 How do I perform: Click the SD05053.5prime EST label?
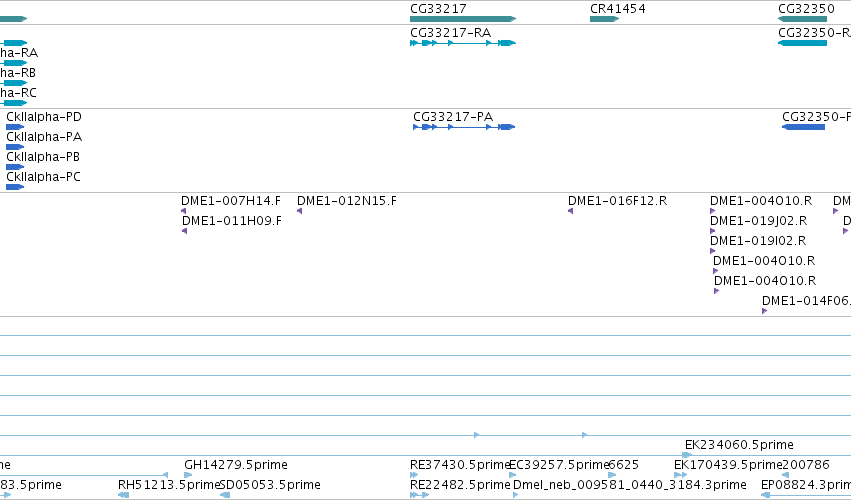point(270,485)
